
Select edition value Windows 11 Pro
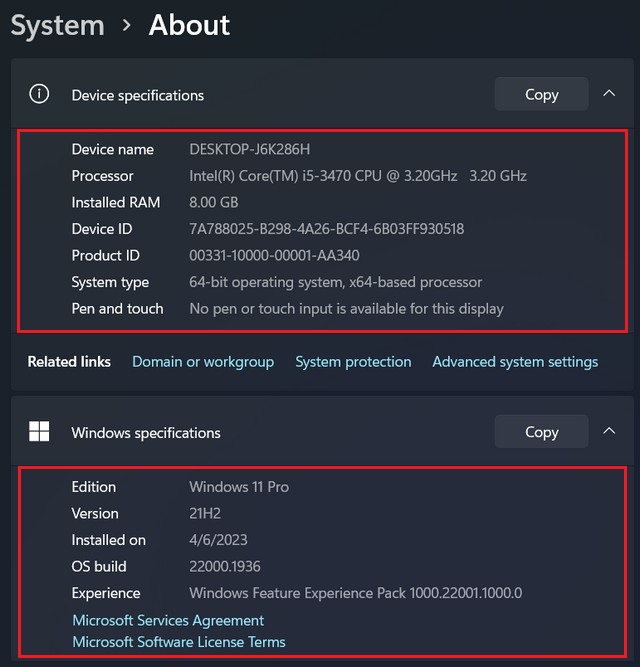[x=239, y=487]
